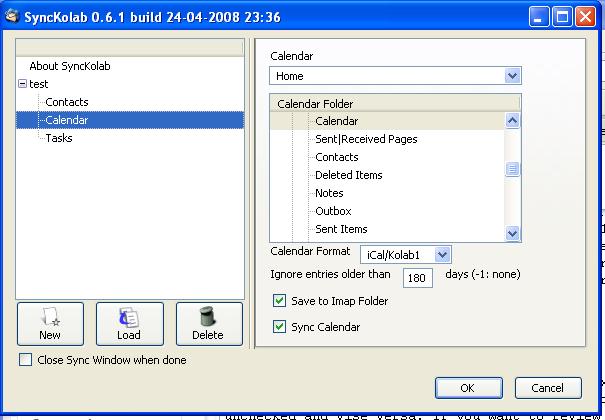
Task: Click the Calendar Folder column header
Action: tap(395, 104)
